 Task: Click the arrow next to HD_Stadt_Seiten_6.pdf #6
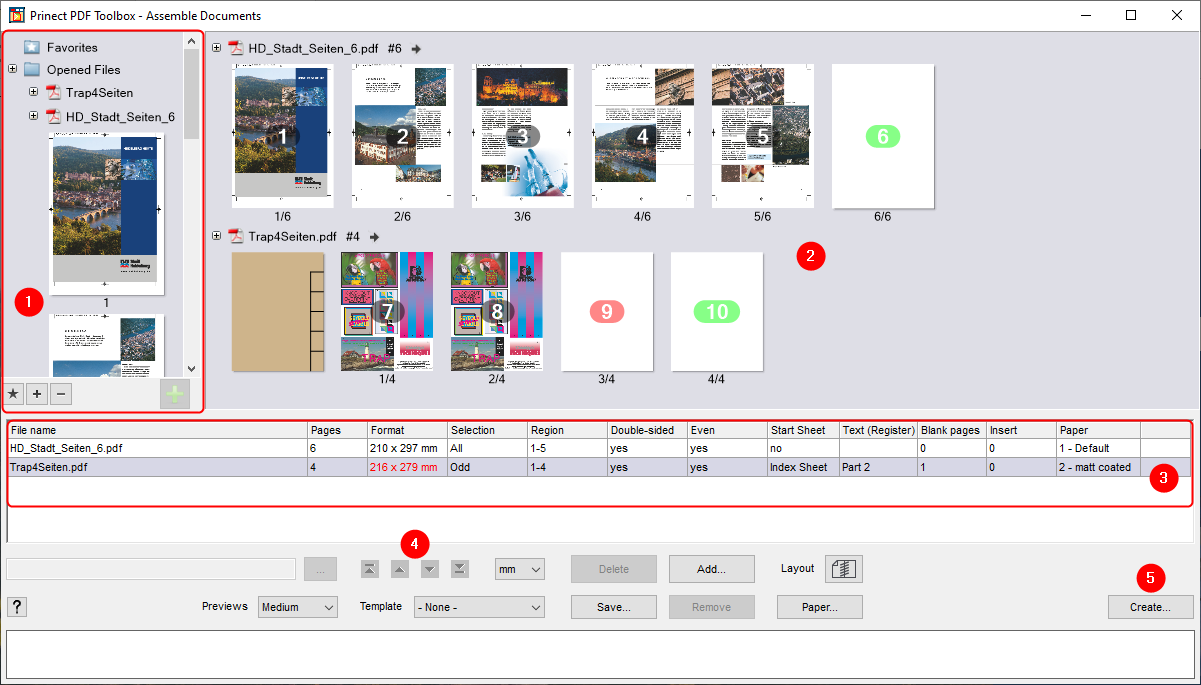[x=417, y=48]
